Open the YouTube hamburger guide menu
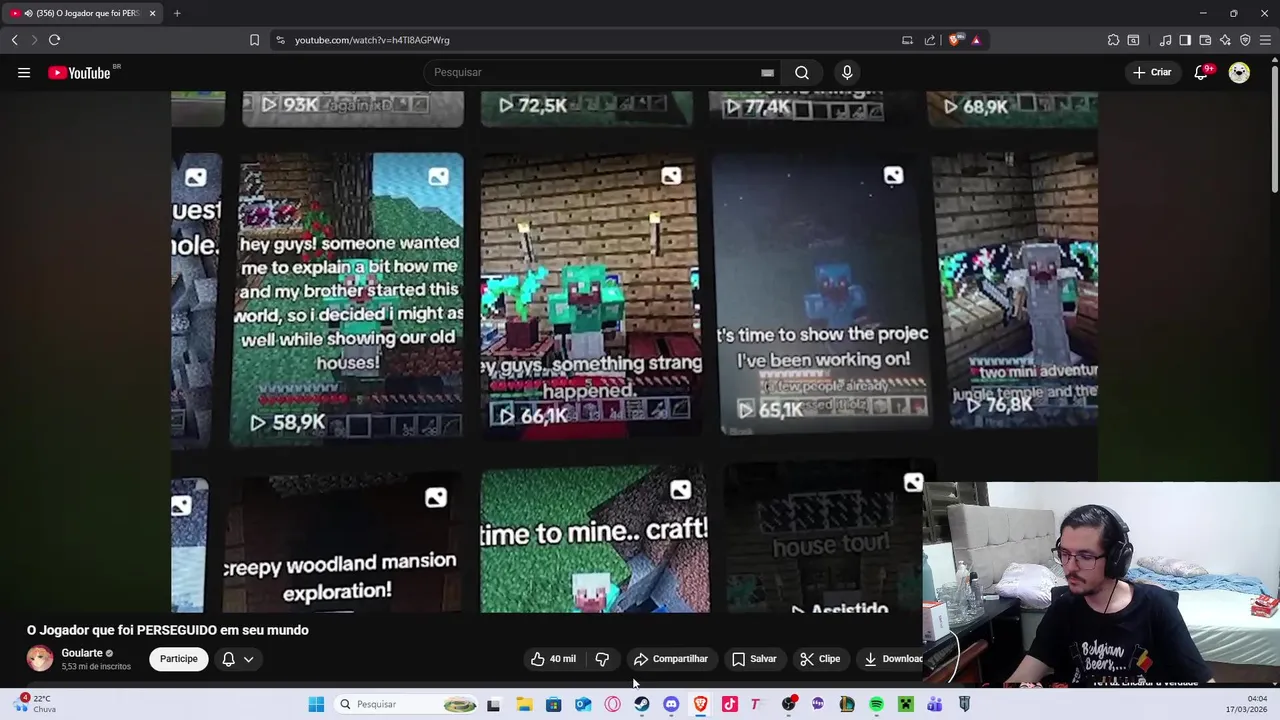 [x=24, y=72]
